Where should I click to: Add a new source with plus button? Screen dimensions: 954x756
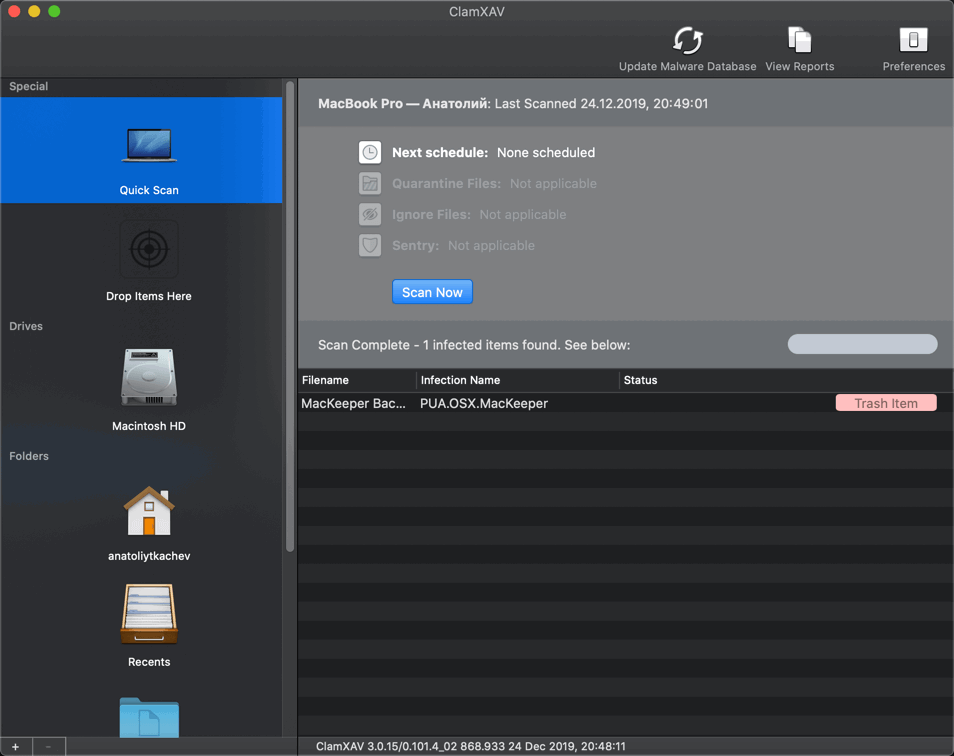pos(16,747)
